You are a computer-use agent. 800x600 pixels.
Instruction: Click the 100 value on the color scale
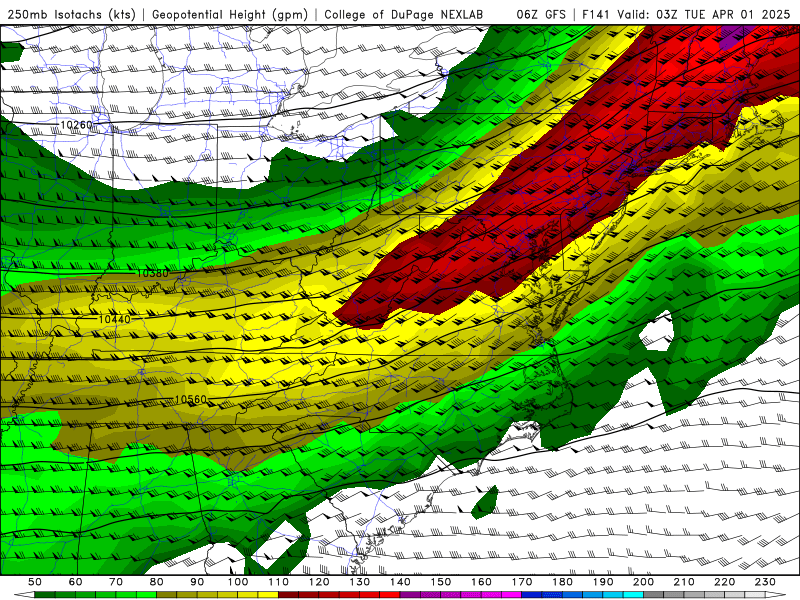coord(238,582)
